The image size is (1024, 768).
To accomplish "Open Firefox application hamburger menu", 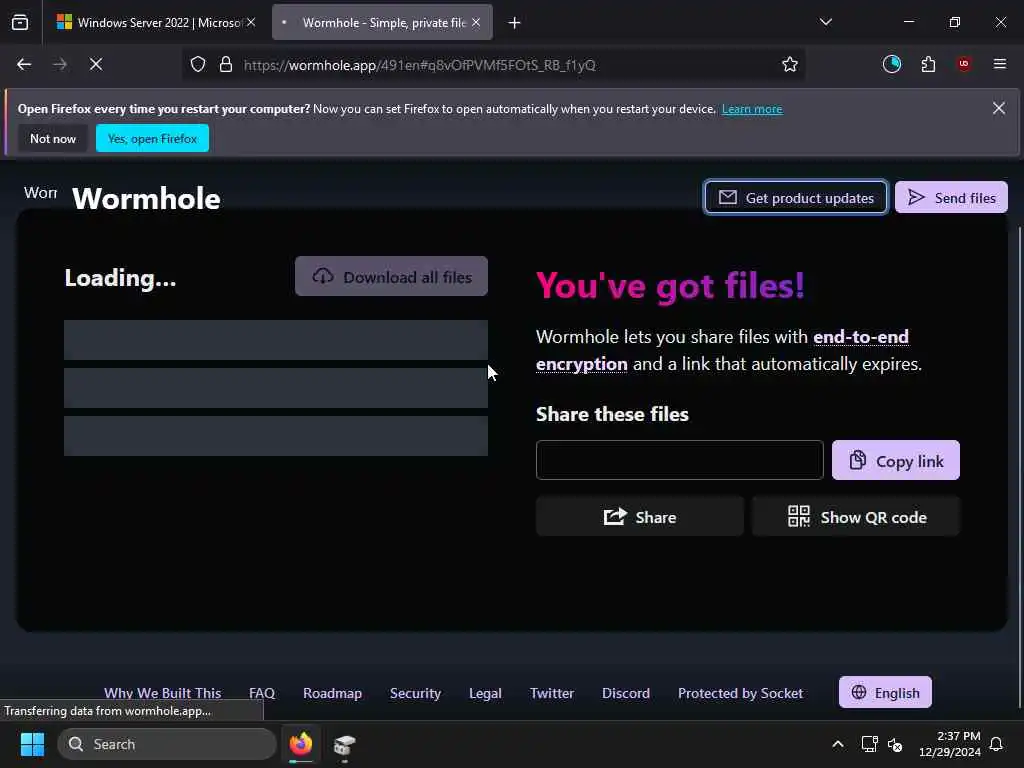I will 1000,64.
